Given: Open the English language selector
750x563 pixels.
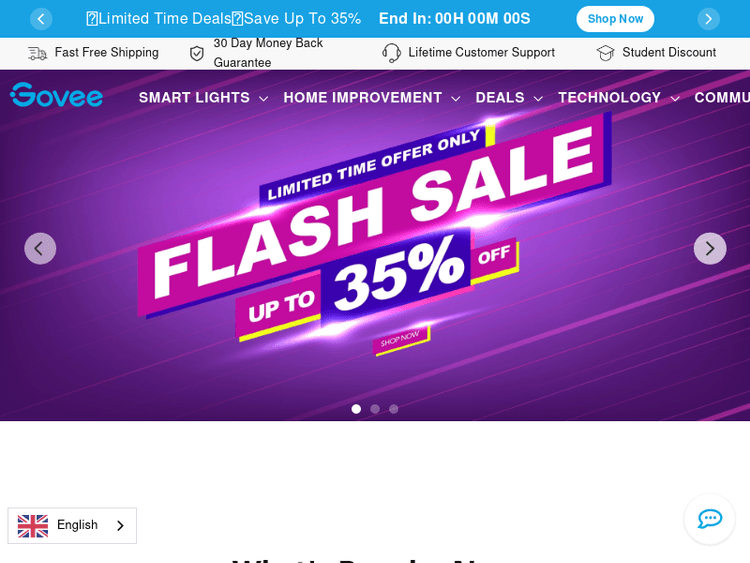Looking at the screenshot, I should click(x=72, y=525).
